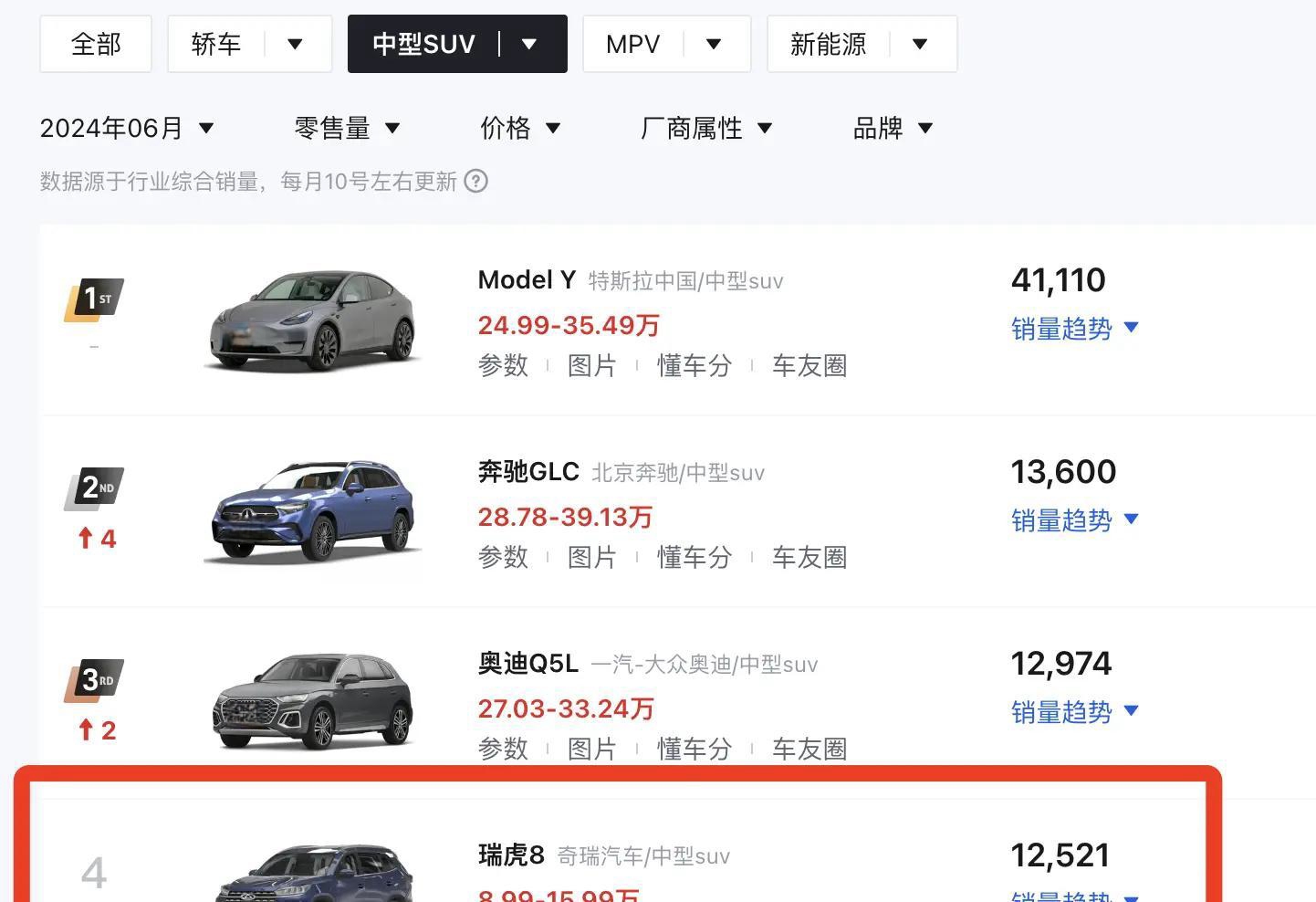Click the 奥迪Q5L price 27.03-33.24万
This screenshot has width=1316, height=902.
(566, 708)
